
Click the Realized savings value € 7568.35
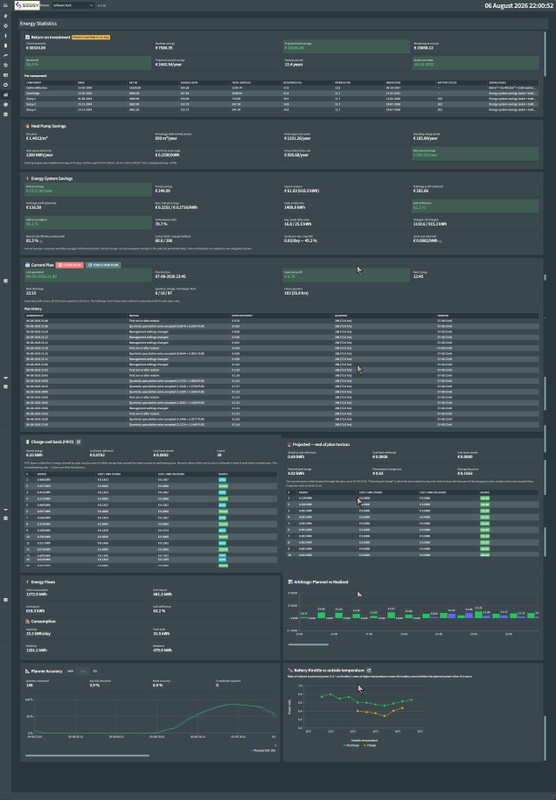coord(164,48)
